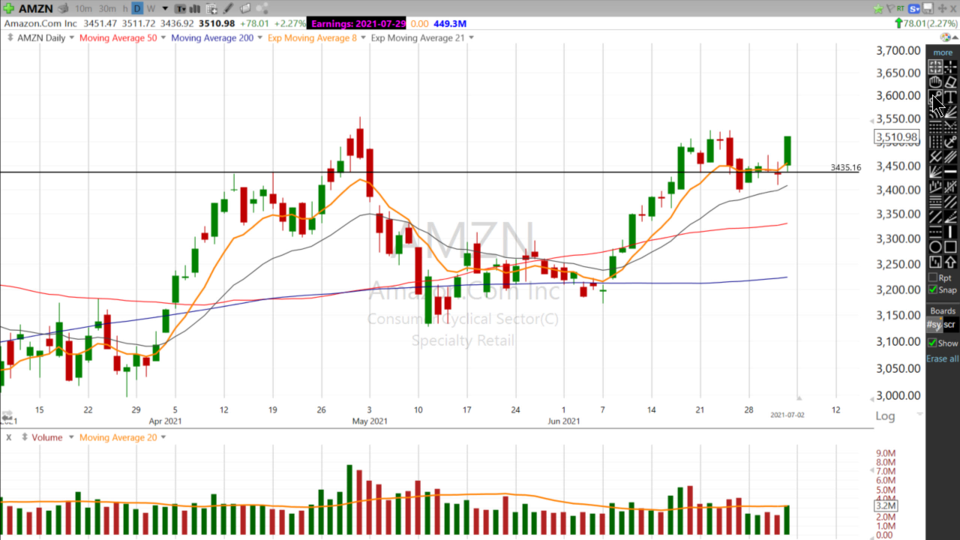Open the color palette icon above drawing tools
Image resolution: width=960 pixels, height=540 pixels.
(x=947, y=37)
